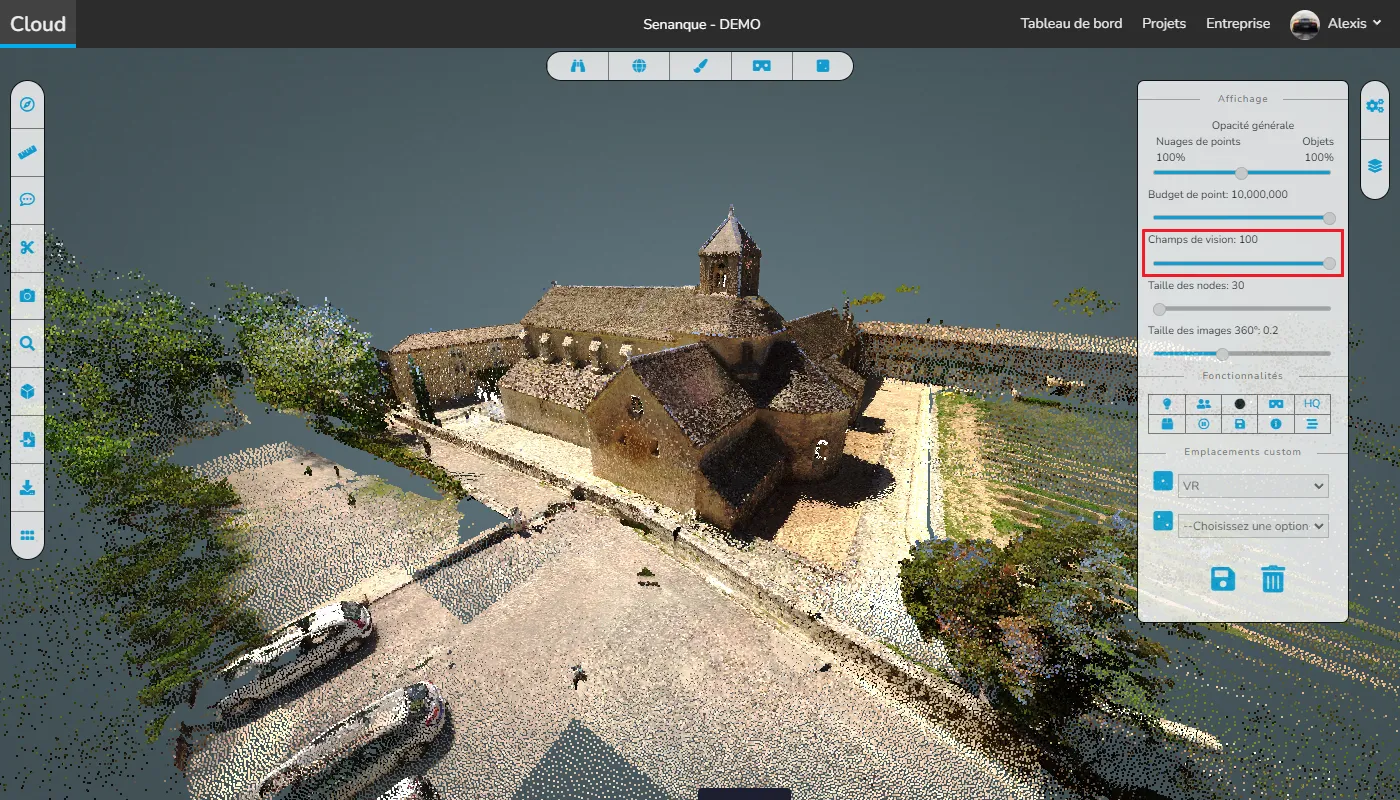This screenshot has height=800, width=1400.
Task: Toggle the black circle function
Action: click(x=1240, y=404)
